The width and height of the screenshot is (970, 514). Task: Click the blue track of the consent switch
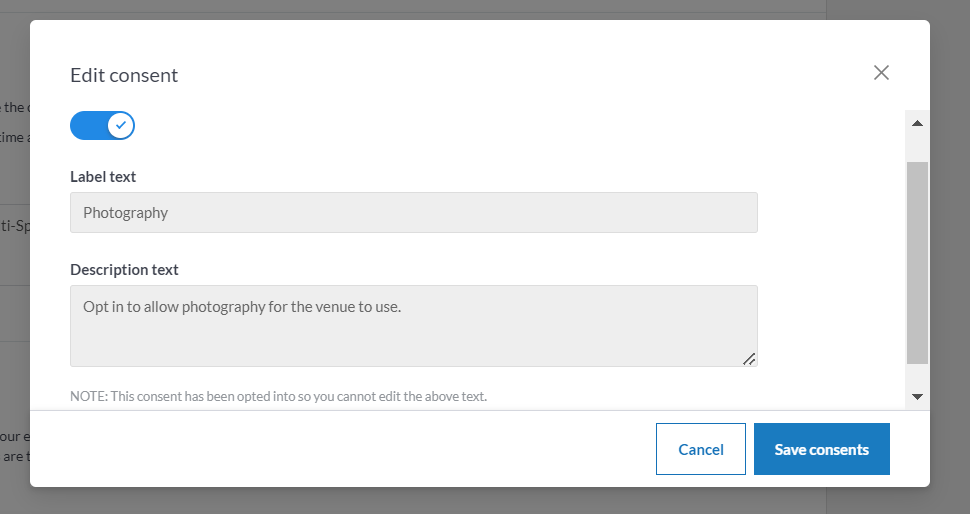[88, 126]
